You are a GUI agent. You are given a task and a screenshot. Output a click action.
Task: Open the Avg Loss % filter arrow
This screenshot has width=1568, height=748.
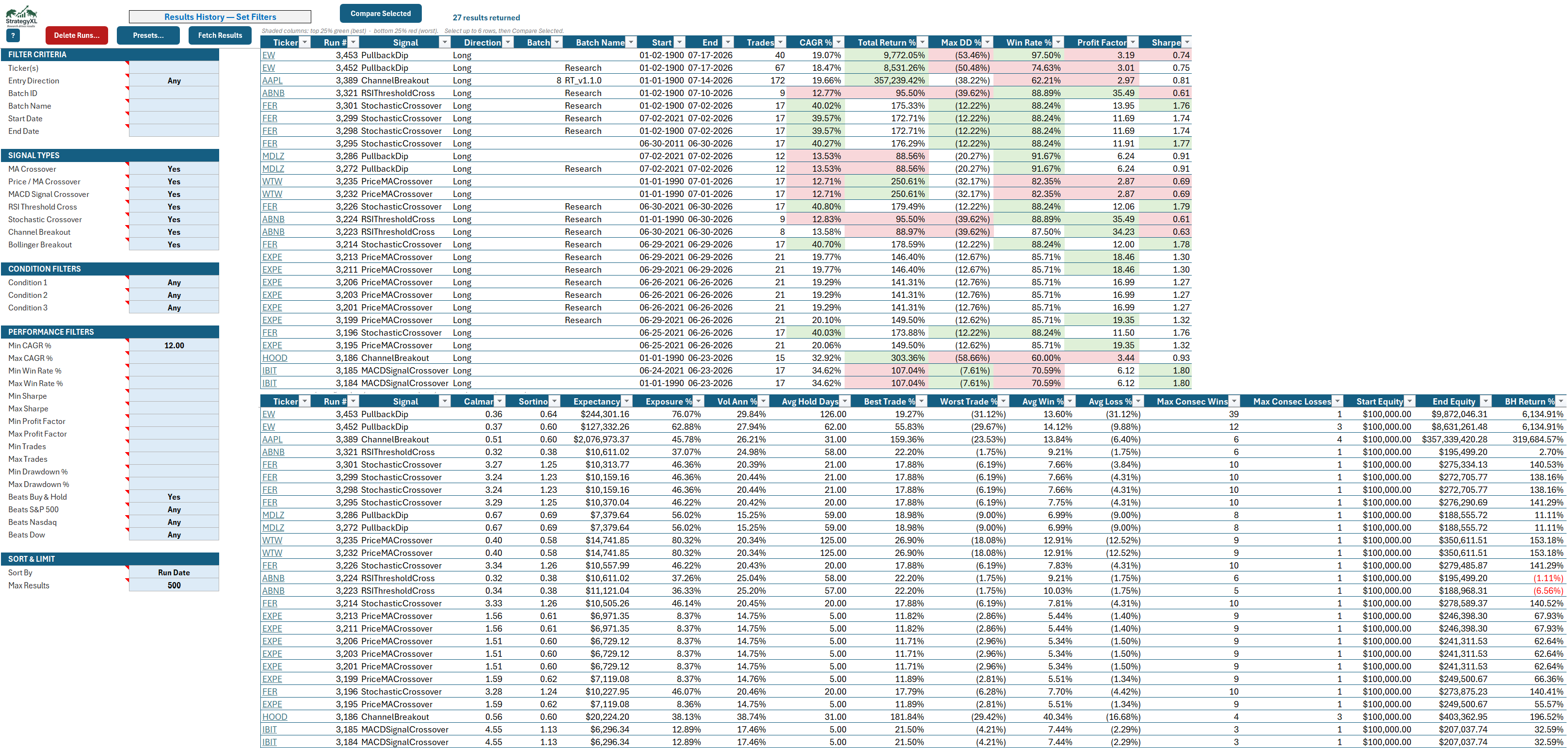(1139, 401)
